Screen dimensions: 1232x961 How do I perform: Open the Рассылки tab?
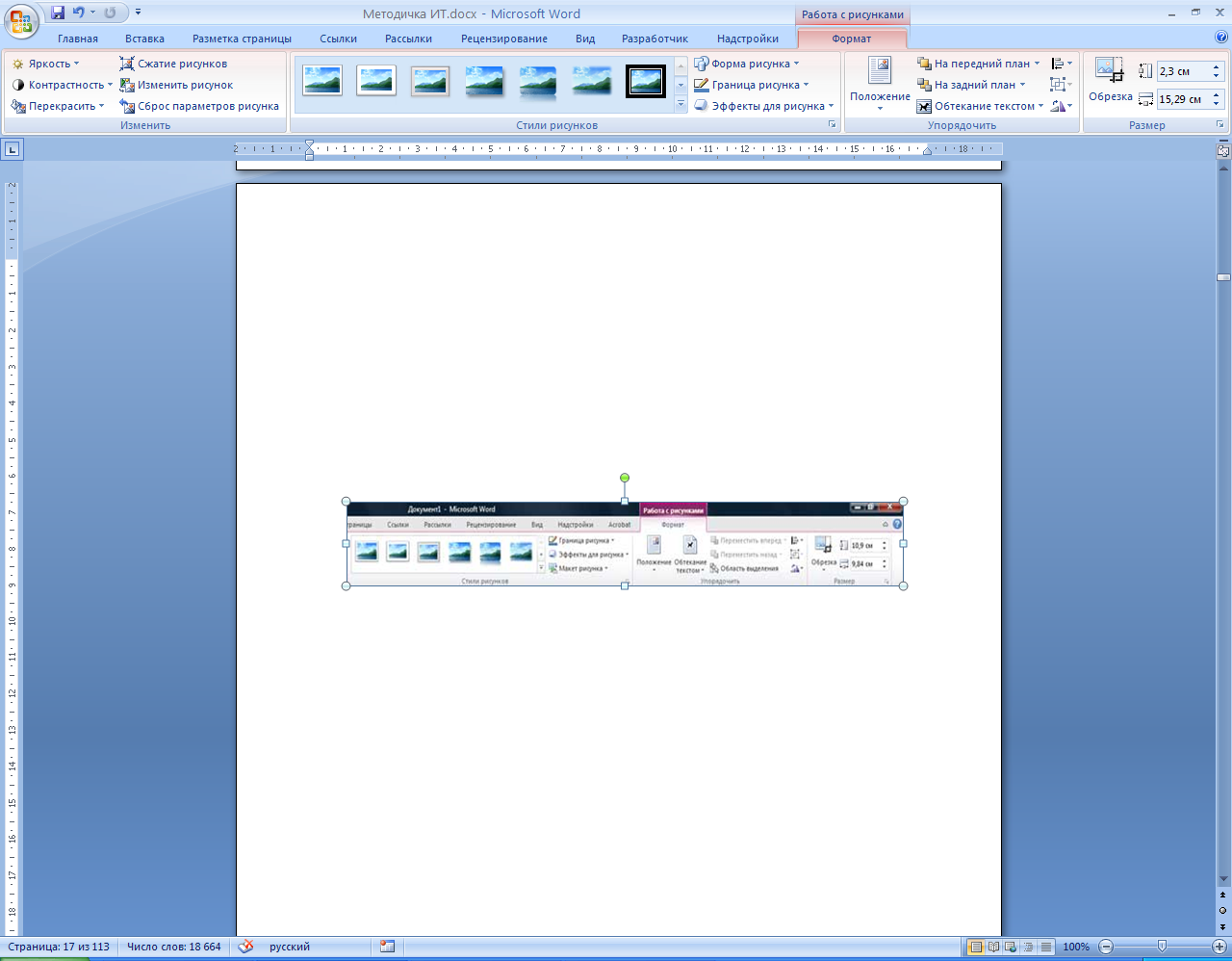pyautogui.click(x=408, y=39)
